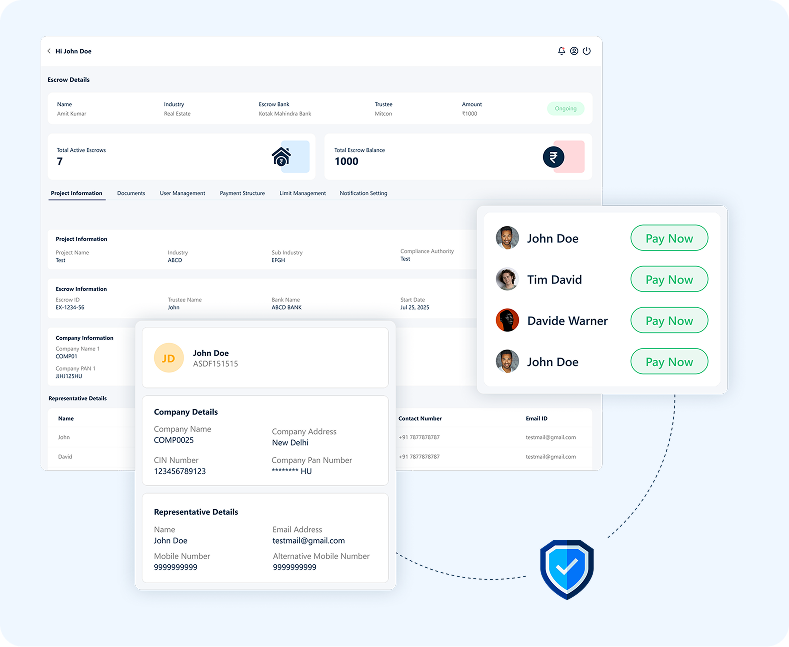Screen dimensions: 789x647
Task: Click the Company Address value New Delhi
Action: [x=290, y=443]
